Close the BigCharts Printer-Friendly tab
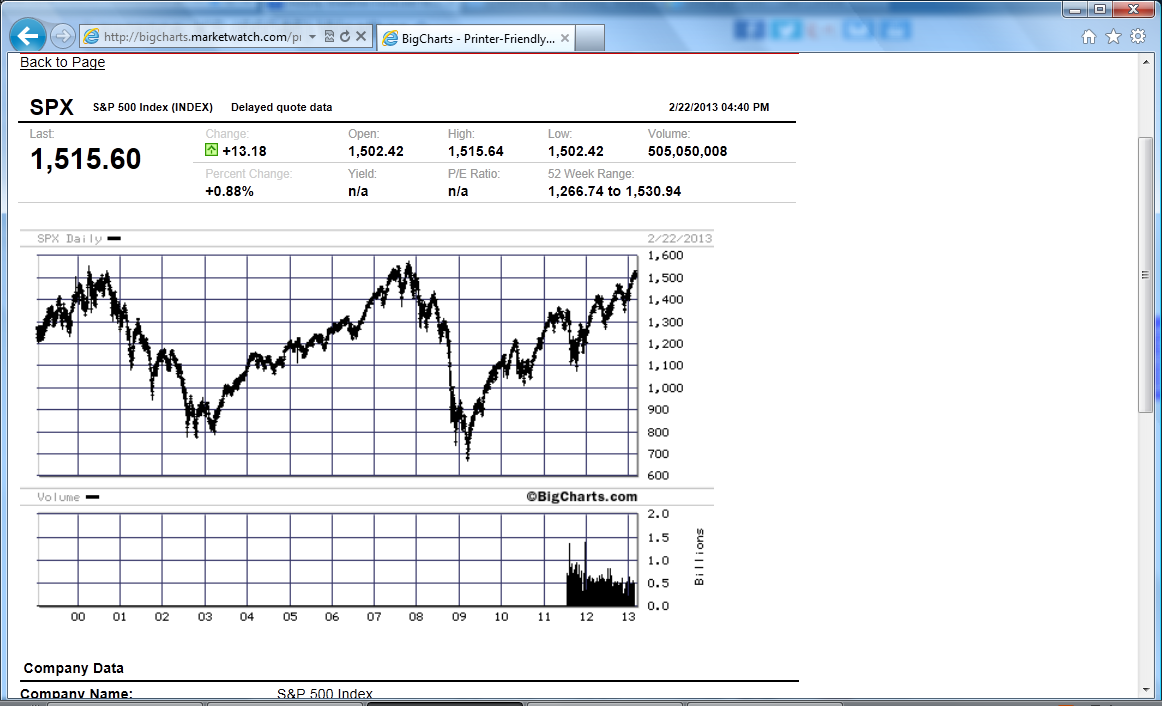The width and height of the screenshot is (1162, 706). point(565,38)
